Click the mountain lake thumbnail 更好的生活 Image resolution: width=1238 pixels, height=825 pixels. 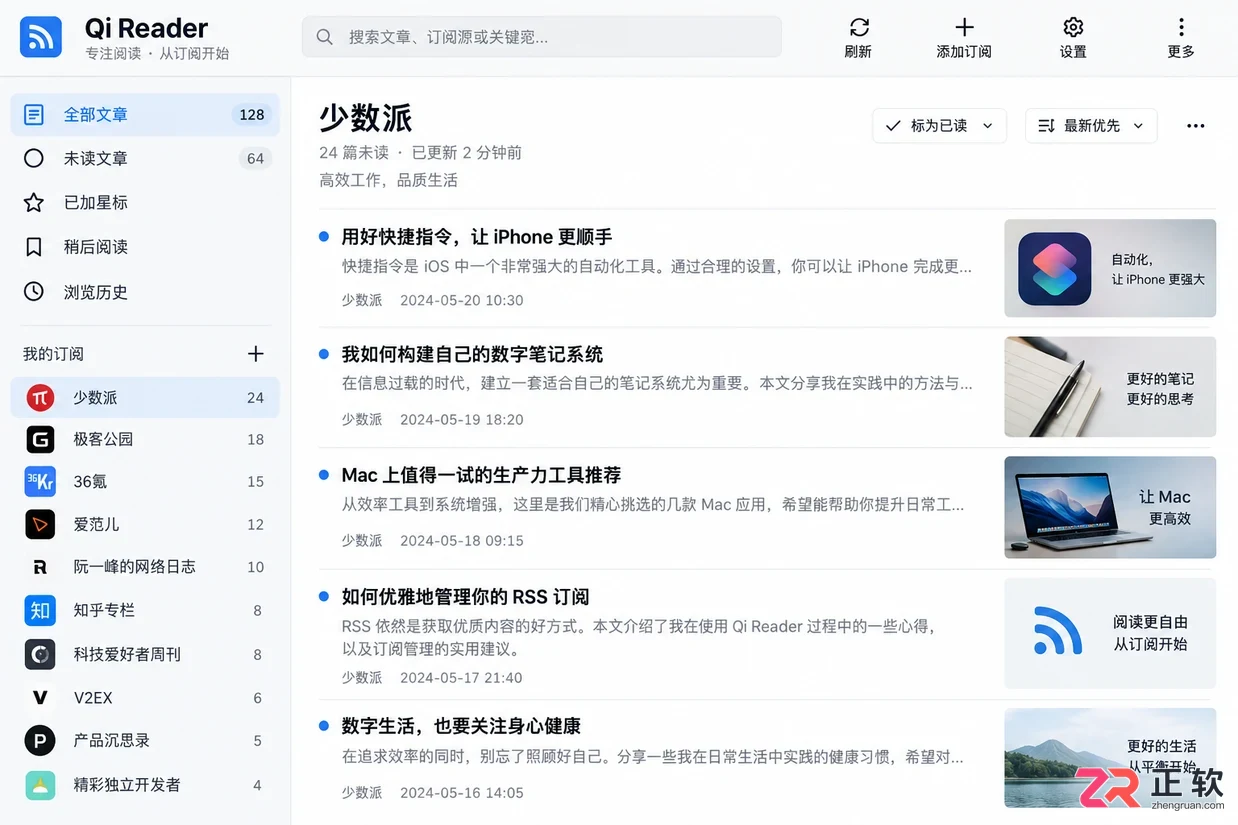(1110, 758)
